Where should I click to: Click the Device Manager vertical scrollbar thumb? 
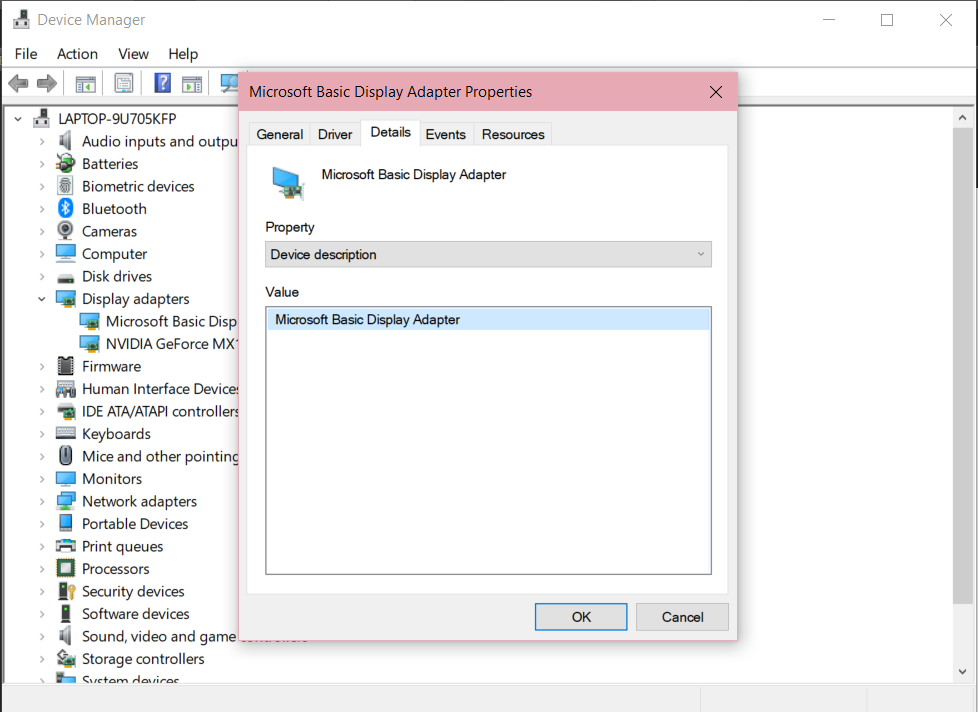[962, 365]
